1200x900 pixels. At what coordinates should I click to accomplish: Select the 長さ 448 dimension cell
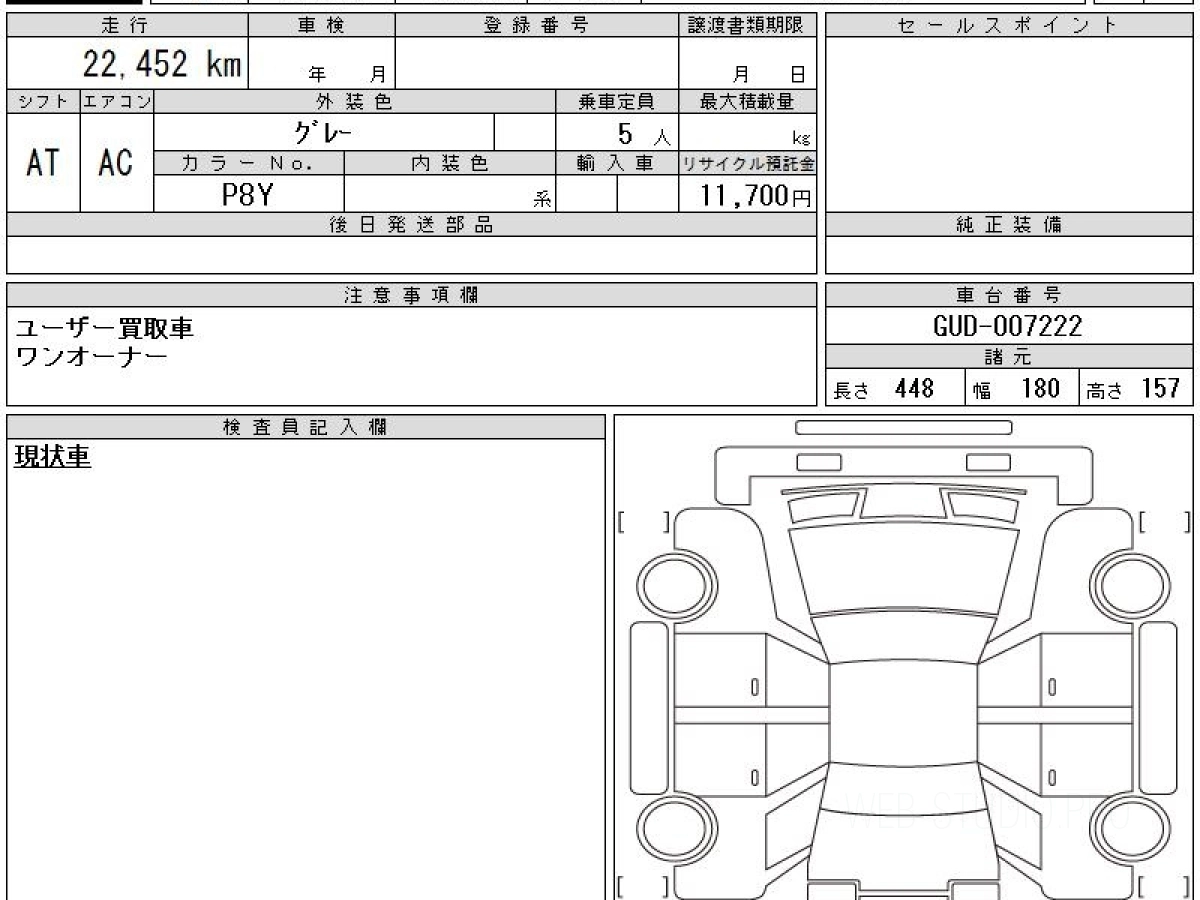[895, 388]
